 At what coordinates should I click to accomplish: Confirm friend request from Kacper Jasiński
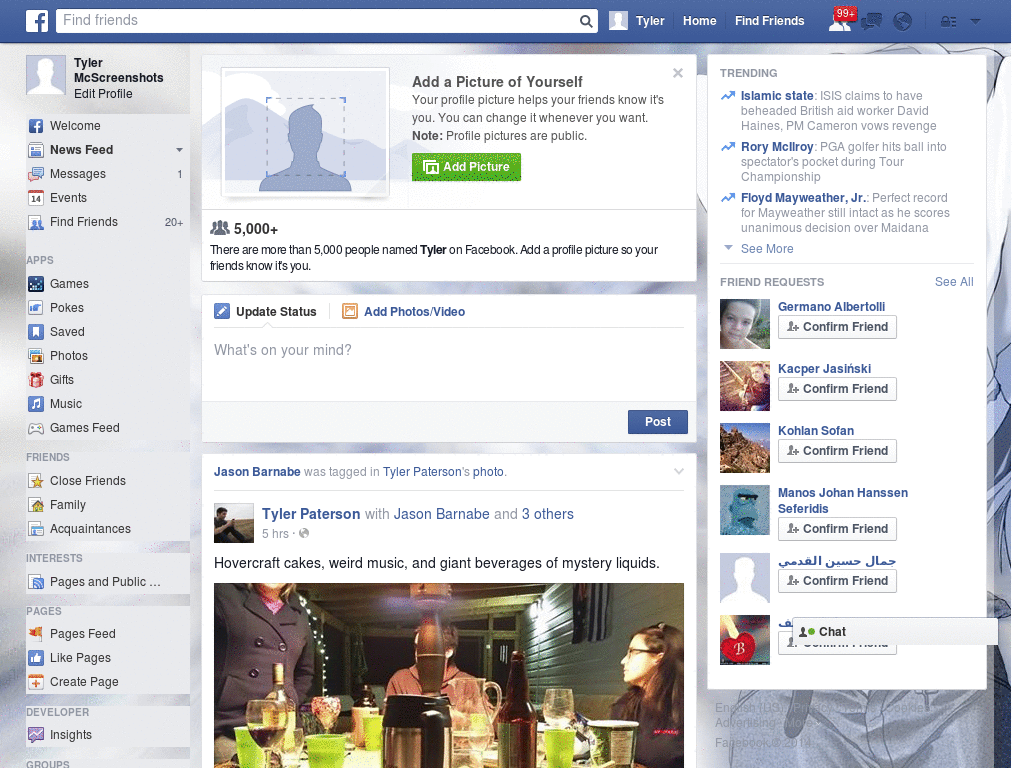point(837,389)
